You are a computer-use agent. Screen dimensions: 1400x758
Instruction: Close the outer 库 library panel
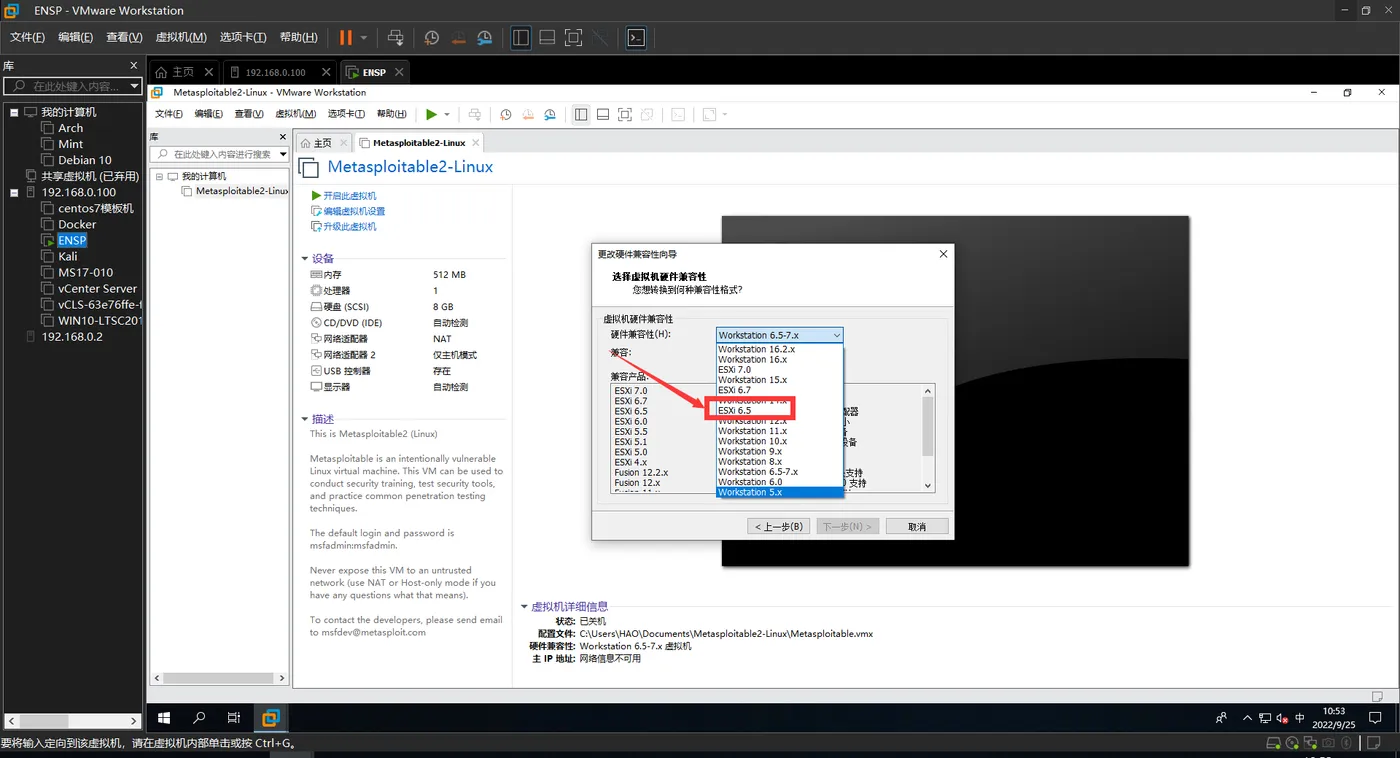(135, 65)
